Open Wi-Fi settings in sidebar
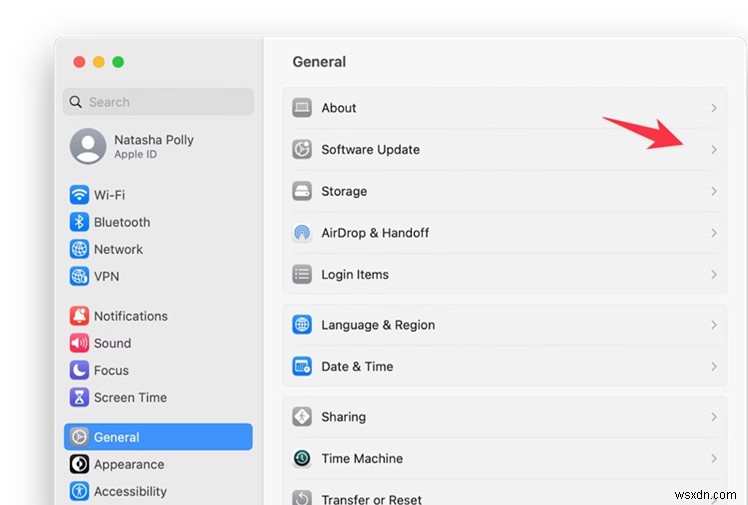 tap(158, 195)
